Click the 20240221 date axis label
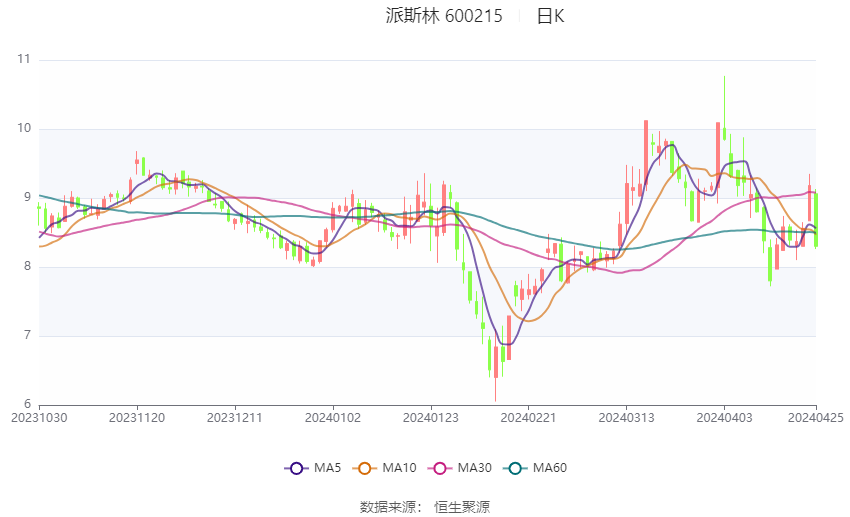The image size is (850, 517). (x=528, y=418)
